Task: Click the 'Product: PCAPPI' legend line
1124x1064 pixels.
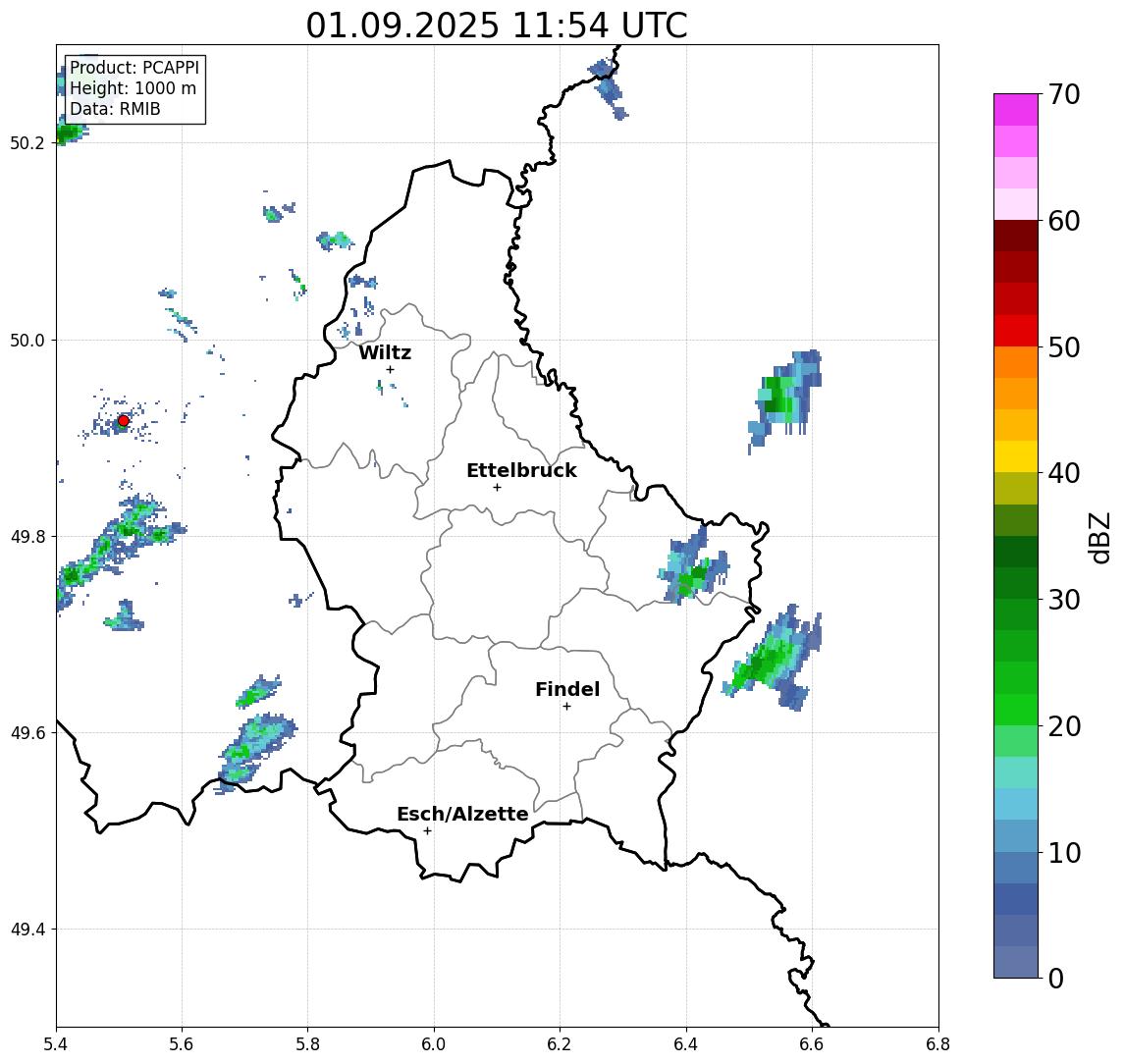Action: coord(134,68)
